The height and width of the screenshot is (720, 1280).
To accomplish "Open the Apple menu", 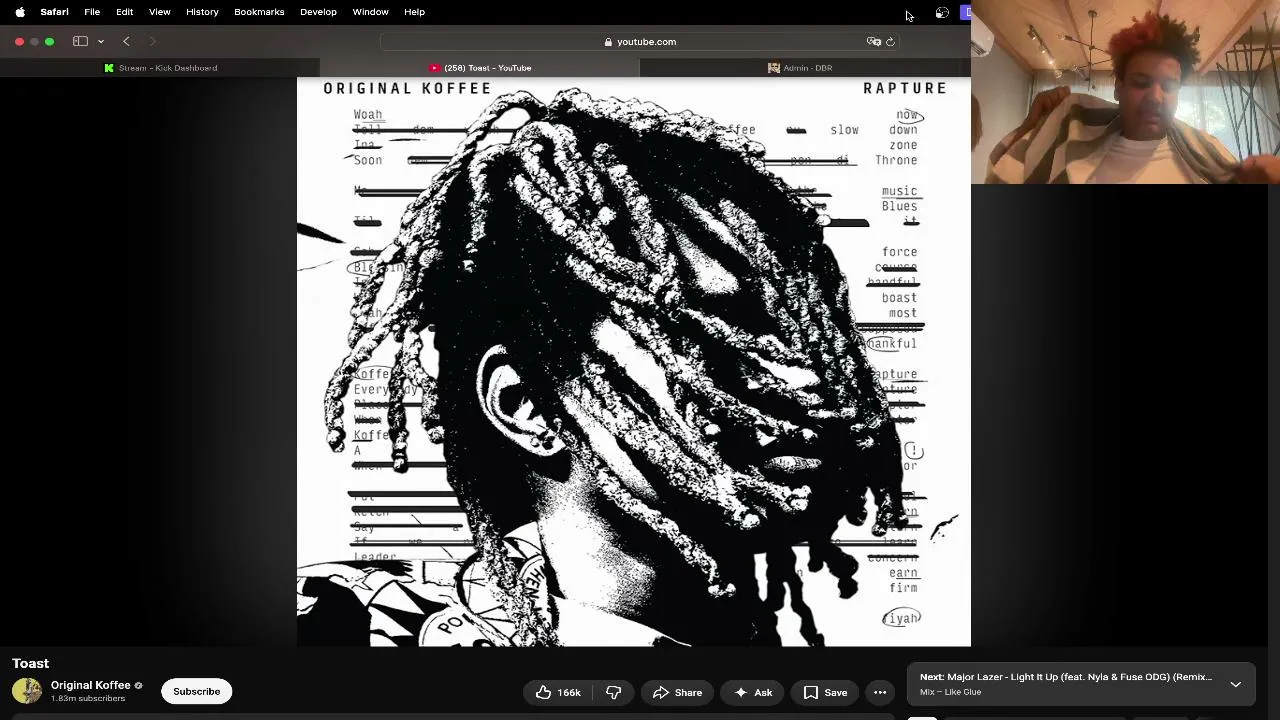I will (20, 12).
